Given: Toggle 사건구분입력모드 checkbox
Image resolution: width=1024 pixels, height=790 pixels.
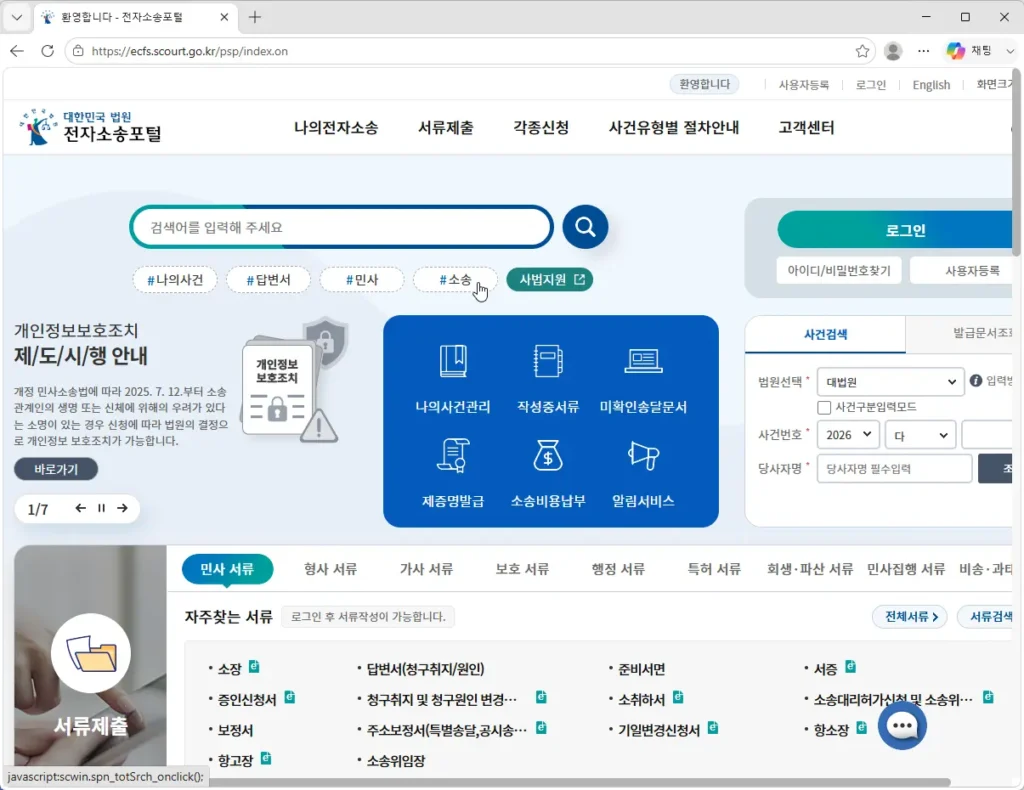Looking at the screenshot, I should tap(824, 407).
